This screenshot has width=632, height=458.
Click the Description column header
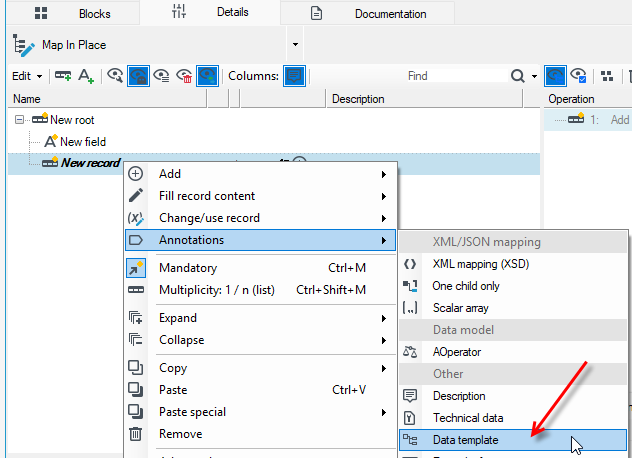pos(424,99)
